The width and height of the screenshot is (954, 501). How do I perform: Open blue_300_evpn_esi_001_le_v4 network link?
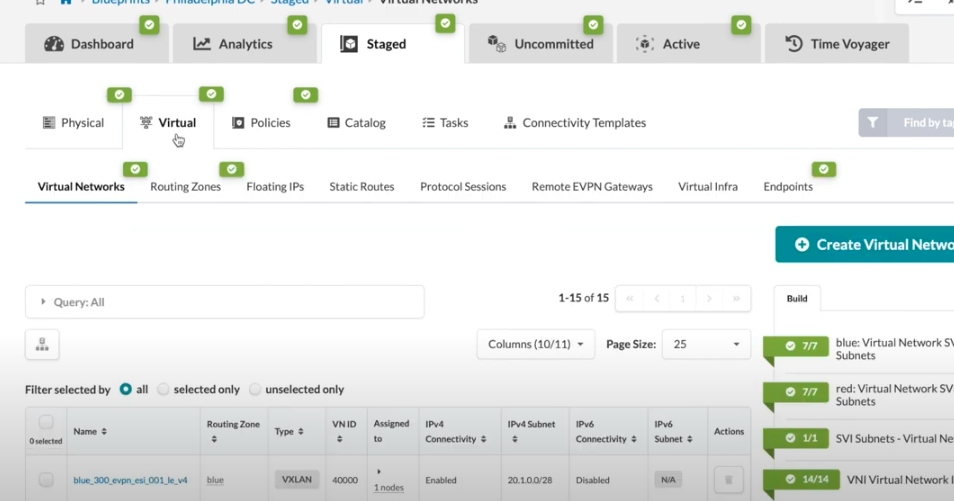[130, 480]
